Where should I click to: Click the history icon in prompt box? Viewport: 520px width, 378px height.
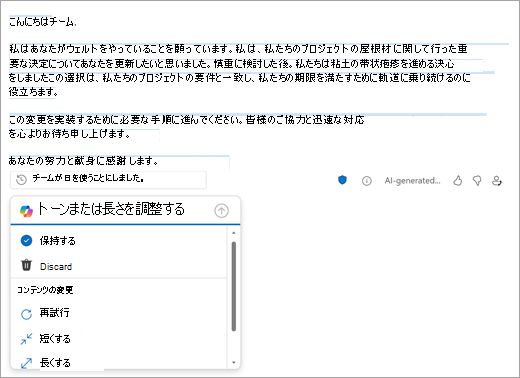(21, 180)
